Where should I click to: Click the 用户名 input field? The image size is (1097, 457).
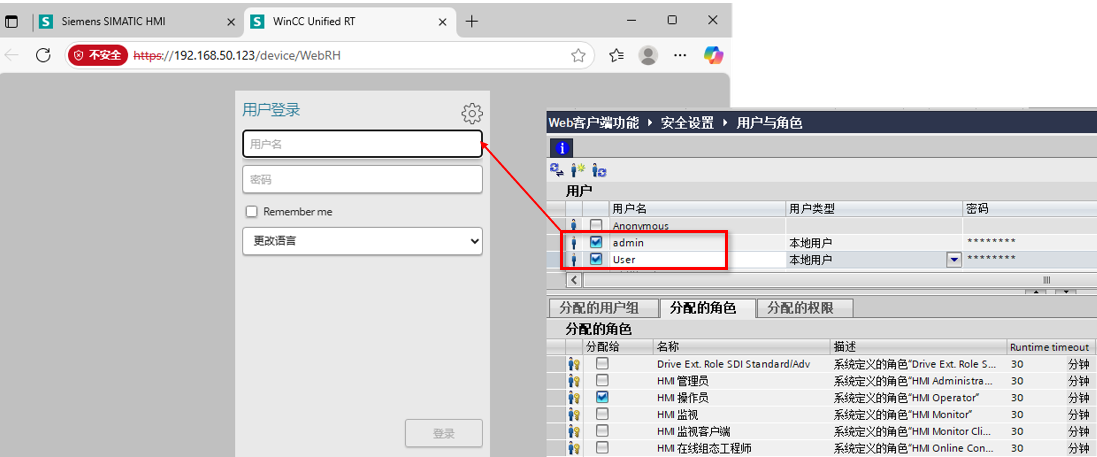[x=362, y=144]
